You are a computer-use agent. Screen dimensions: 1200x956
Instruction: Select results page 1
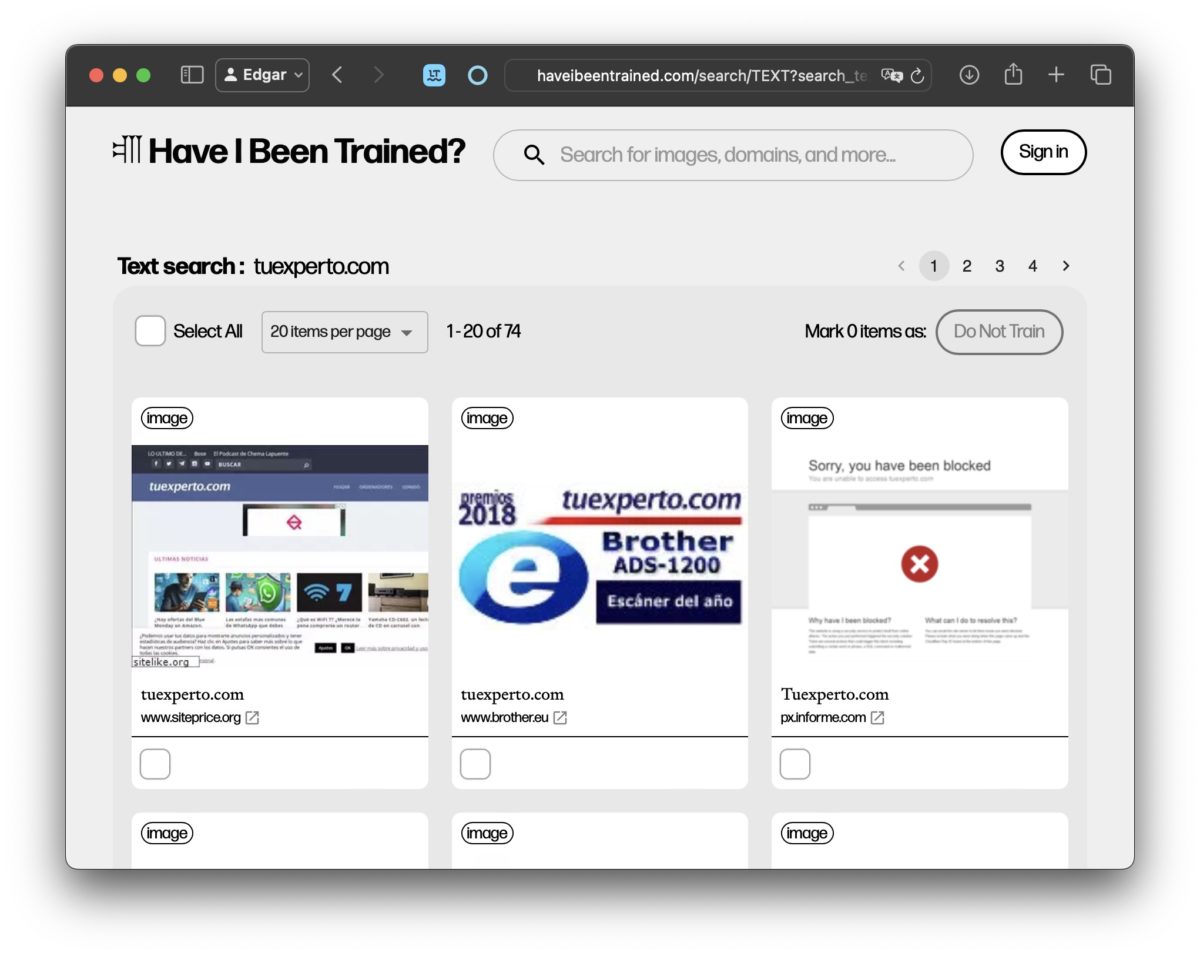934,266
